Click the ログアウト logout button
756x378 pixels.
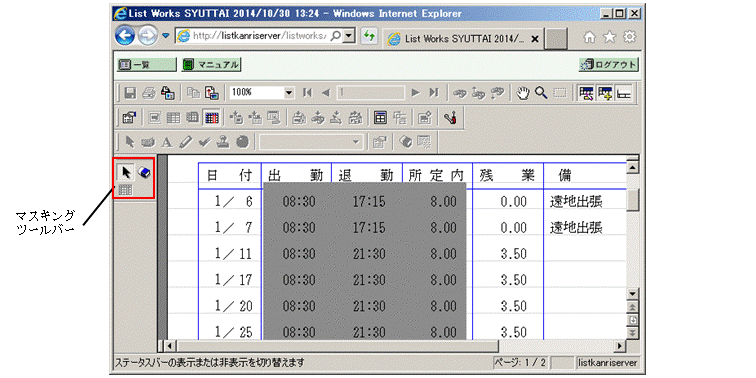click(609, 65)
